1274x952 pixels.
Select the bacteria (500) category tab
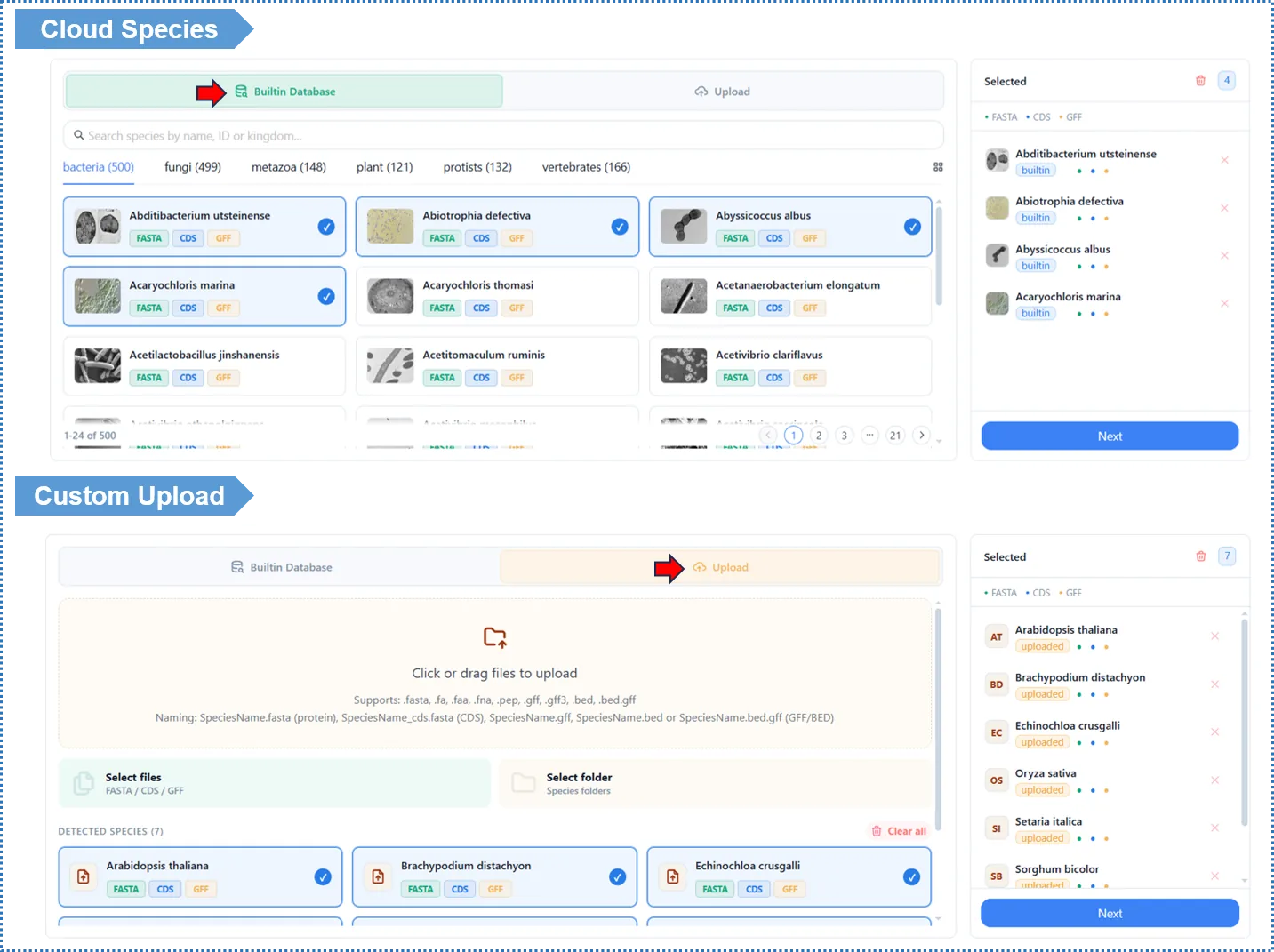pos(99,167)
